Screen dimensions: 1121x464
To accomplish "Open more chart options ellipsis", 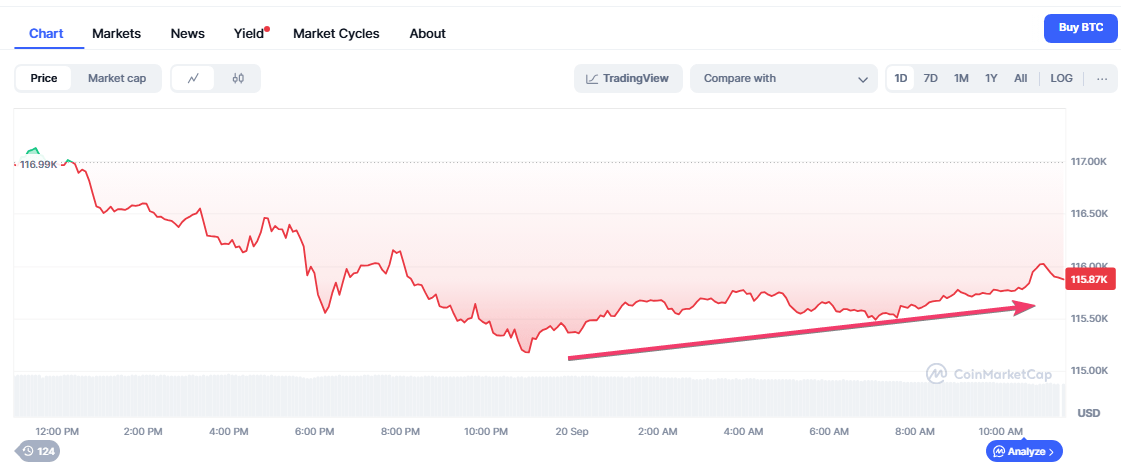I will (1102, 79).
